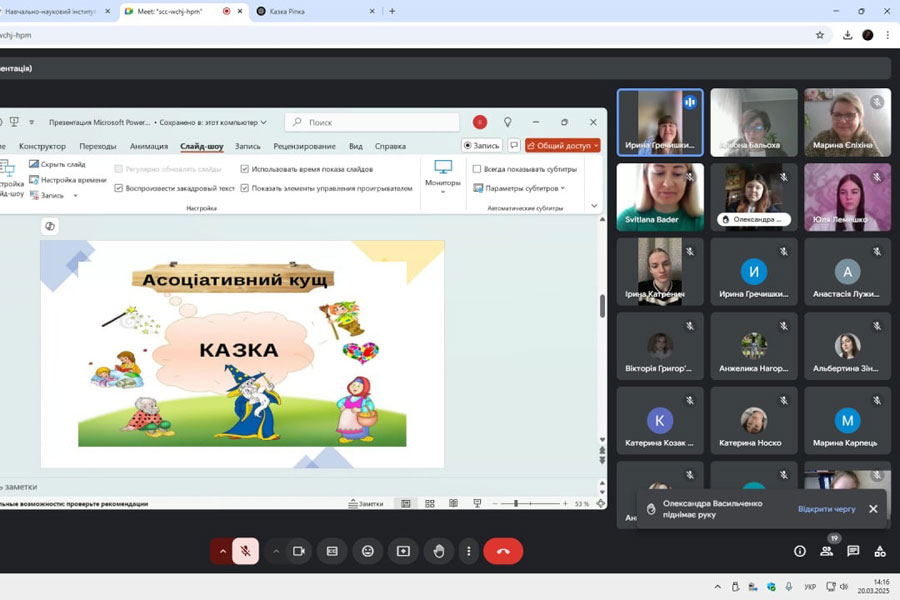
Task: Click the zoom out minus button
Action: point(495,504)
